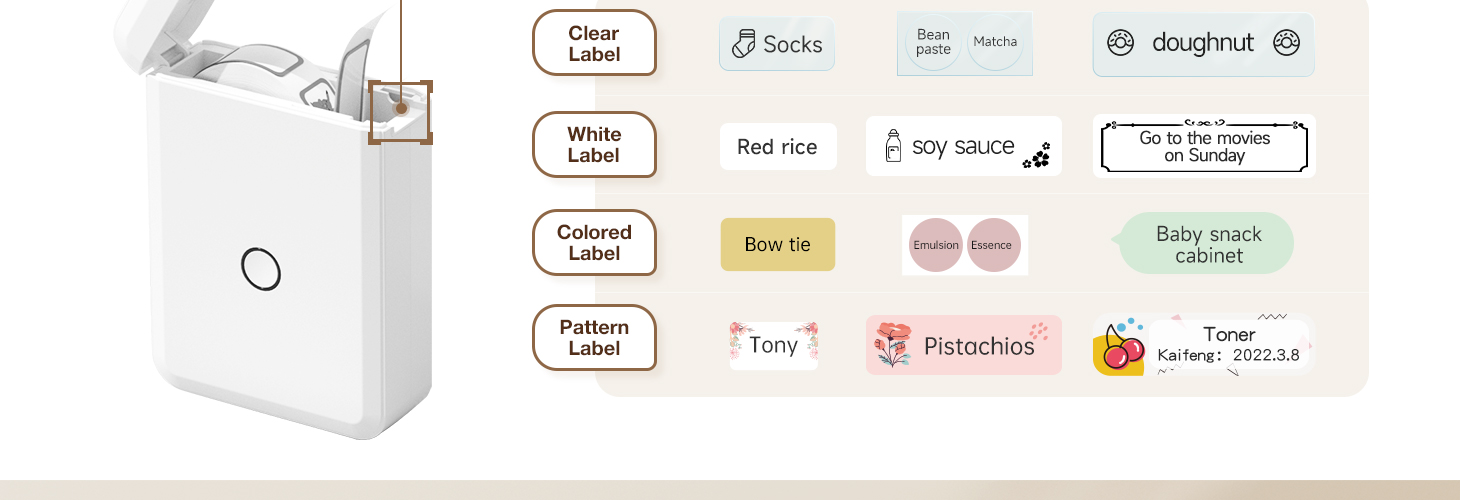Click the brown bracket marker on printer
Image resolution: width=1460 pixels, height=500 pixels.
(x=400, y=113)
